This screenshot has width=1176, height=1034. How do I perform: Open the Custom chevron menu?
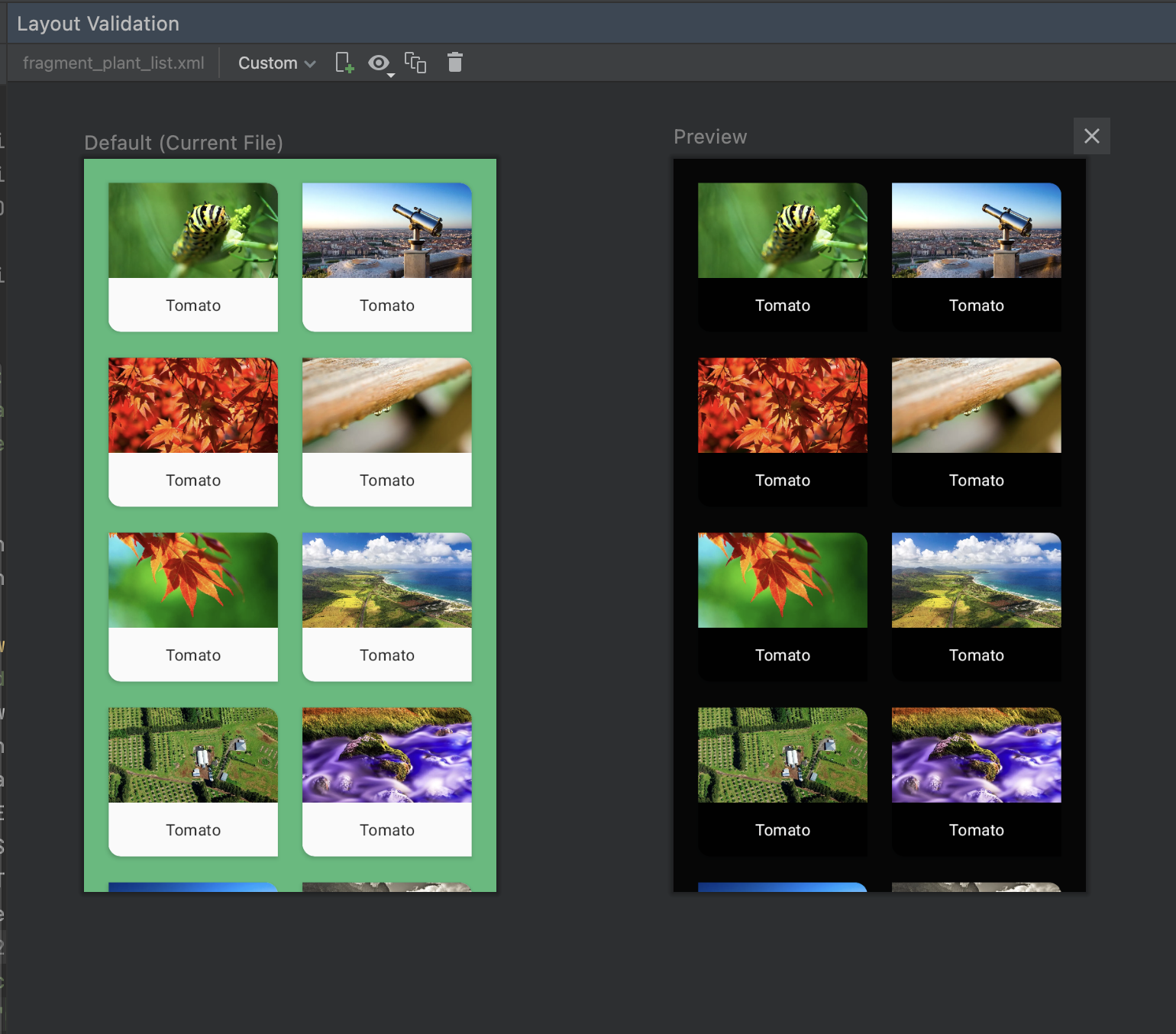click(309, 63)
